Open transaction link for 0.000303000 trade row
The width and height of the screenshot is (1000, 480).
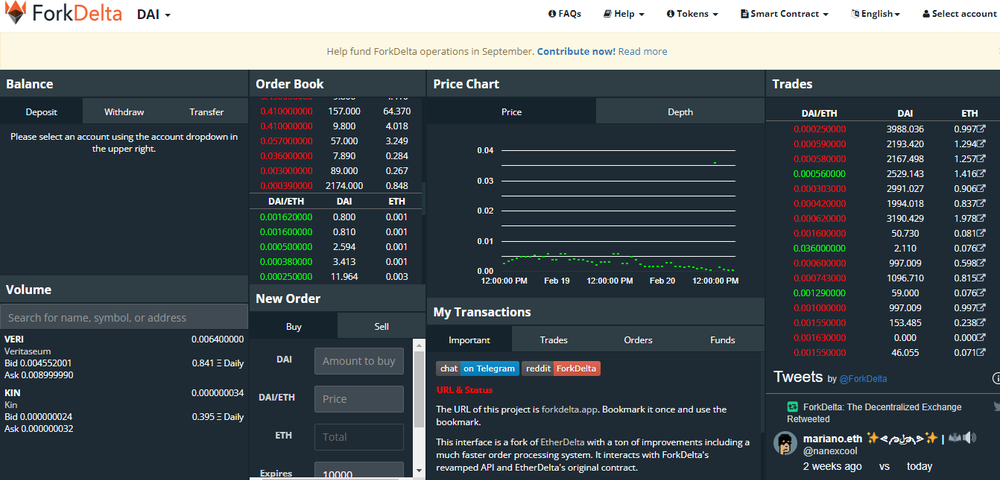pyautogui.click(x=982, y=189)
